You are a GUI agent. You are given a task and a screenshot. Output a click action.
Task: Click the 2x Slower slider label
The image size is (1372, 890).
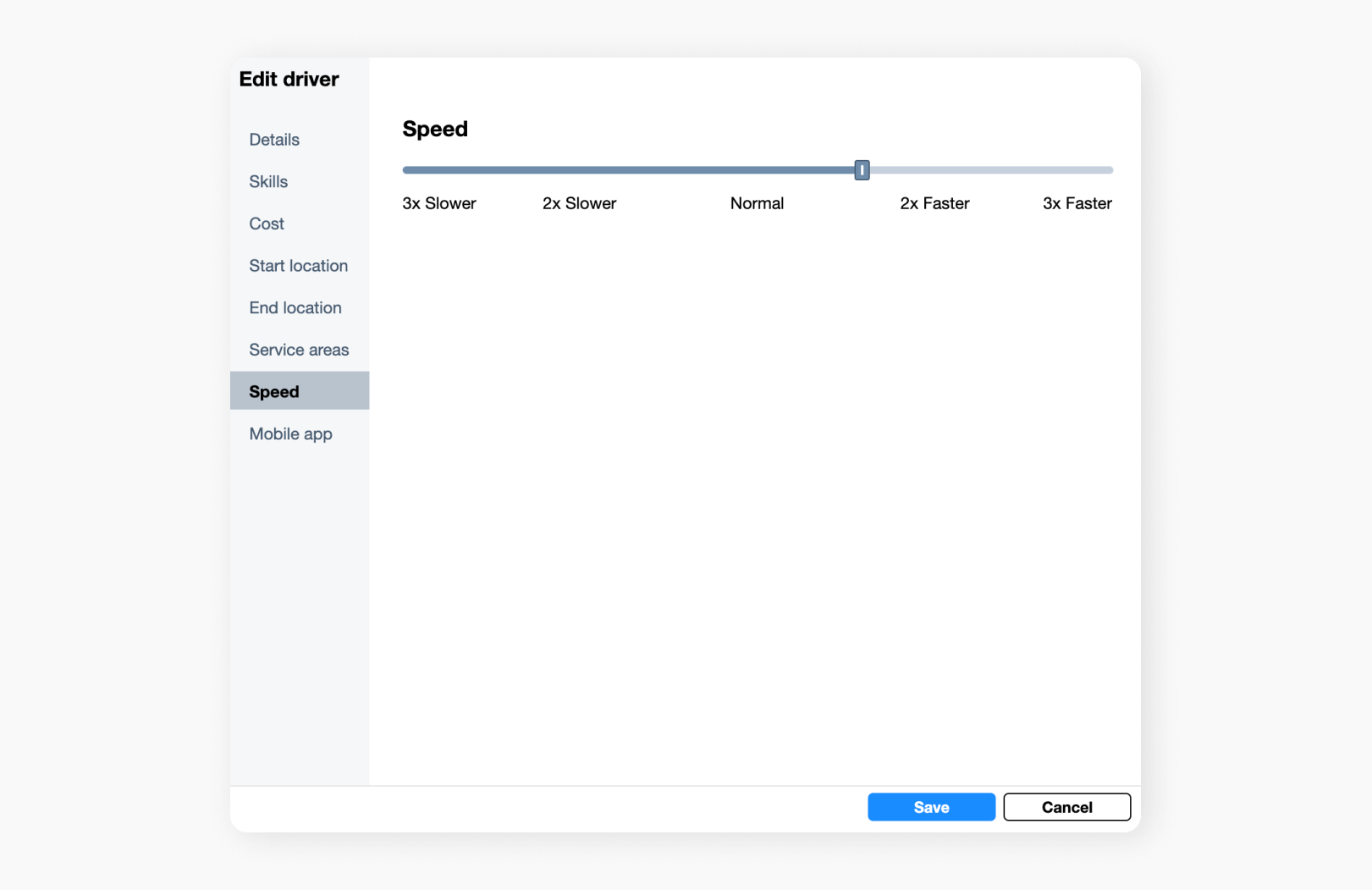(x=579, y=203)
